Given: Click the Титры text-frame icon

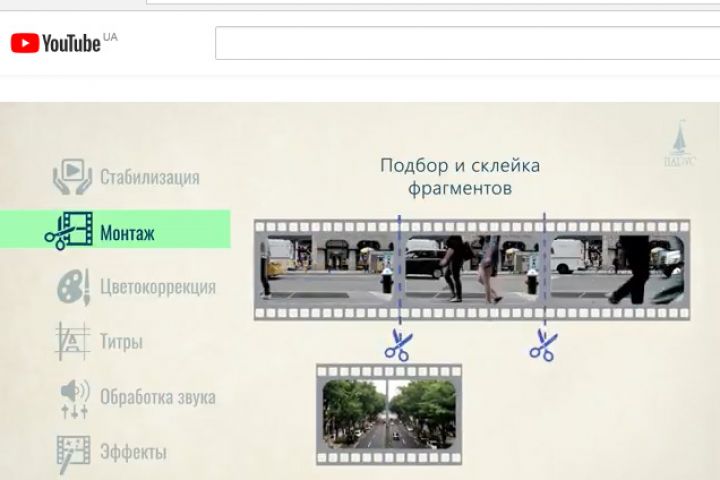Looking at the screenshot, I should pos(72,341).
